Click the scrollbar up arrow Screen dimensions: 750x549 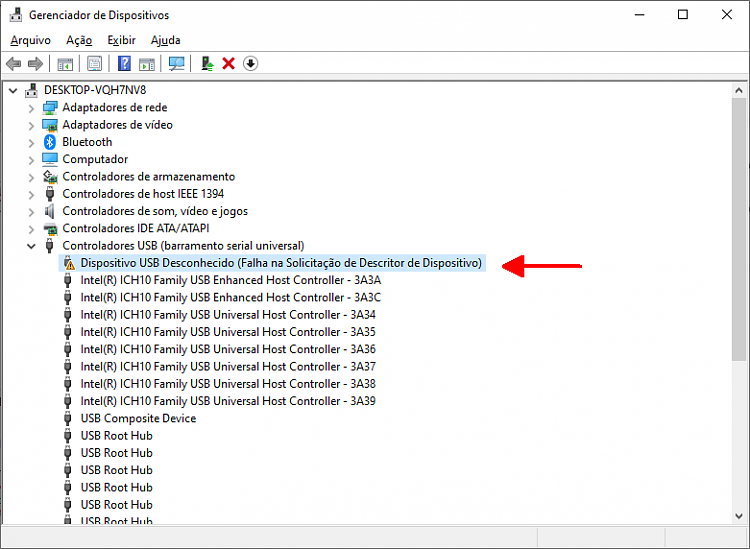coord(739,90)
